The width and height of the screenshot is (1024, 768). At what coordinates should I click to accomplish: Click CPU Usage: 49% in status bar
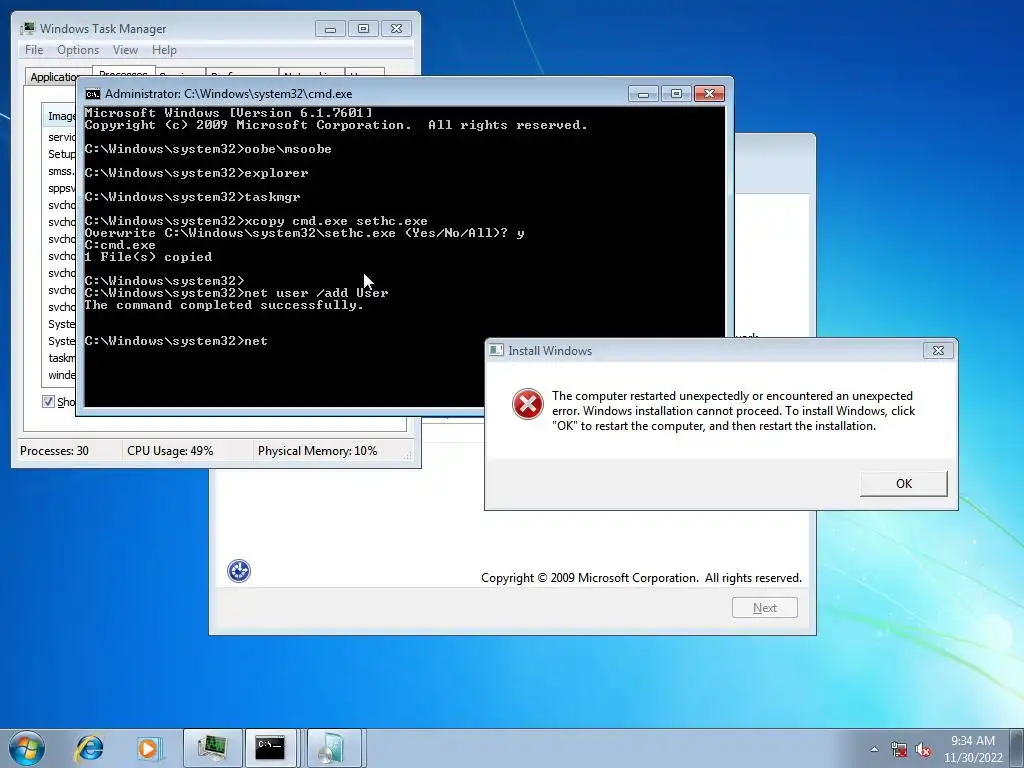coord(170,451)
